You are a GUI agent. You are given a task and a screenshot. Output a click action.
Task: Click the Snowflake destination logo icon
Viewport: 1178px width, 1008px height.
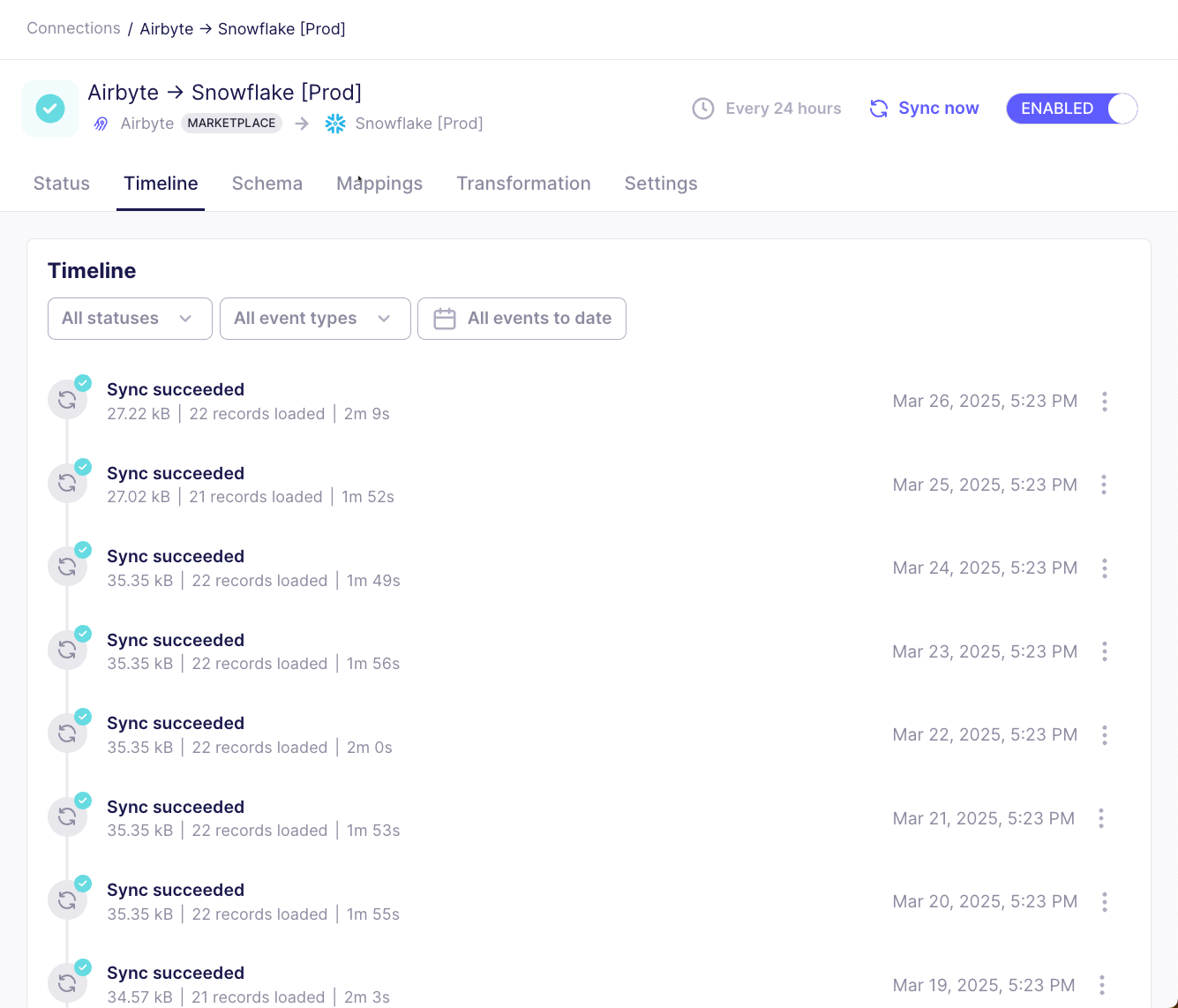(335, 124)
